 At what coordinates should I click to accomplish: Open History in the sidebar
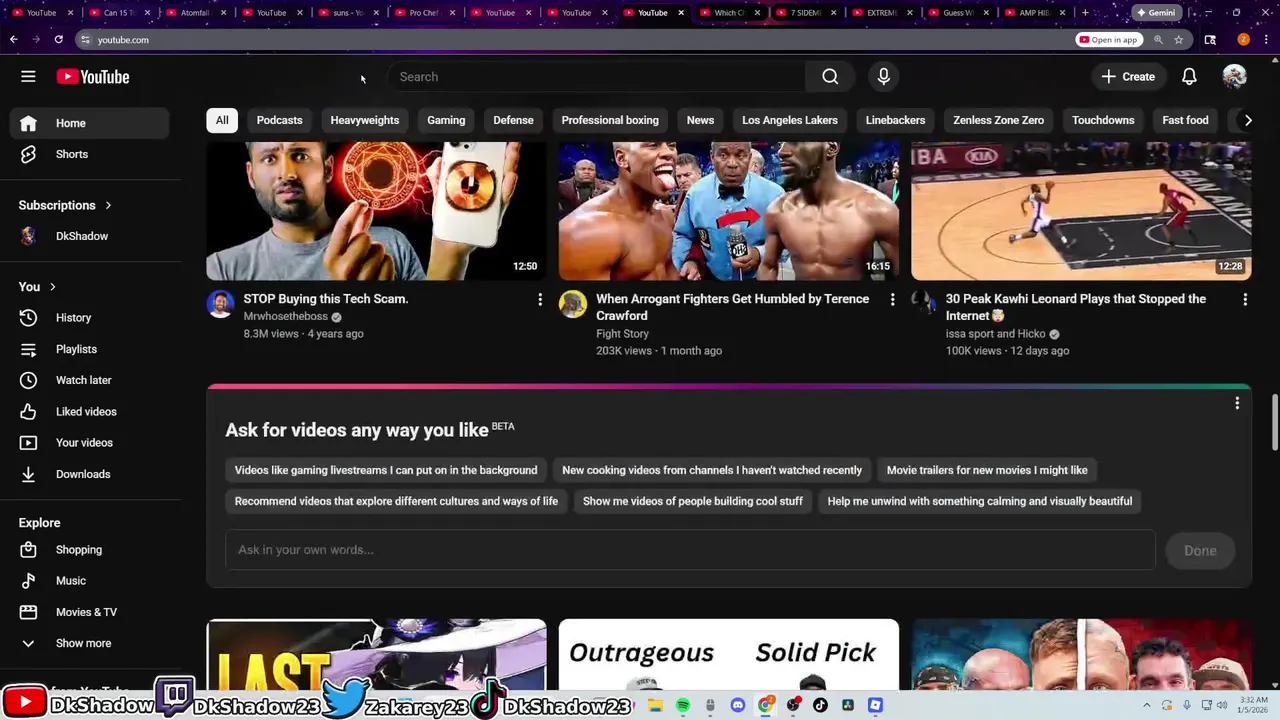coord(90,318)
